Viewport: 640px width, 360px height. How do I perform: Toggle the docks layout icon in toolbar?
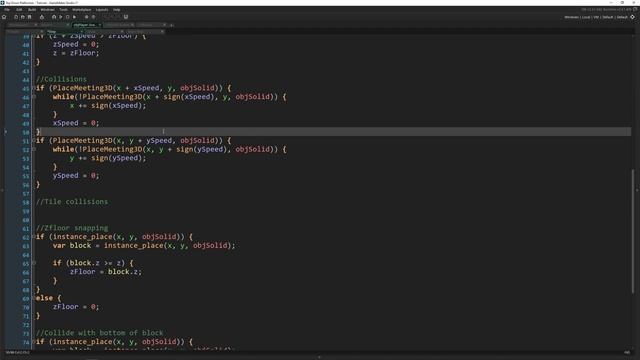(126, 17)
